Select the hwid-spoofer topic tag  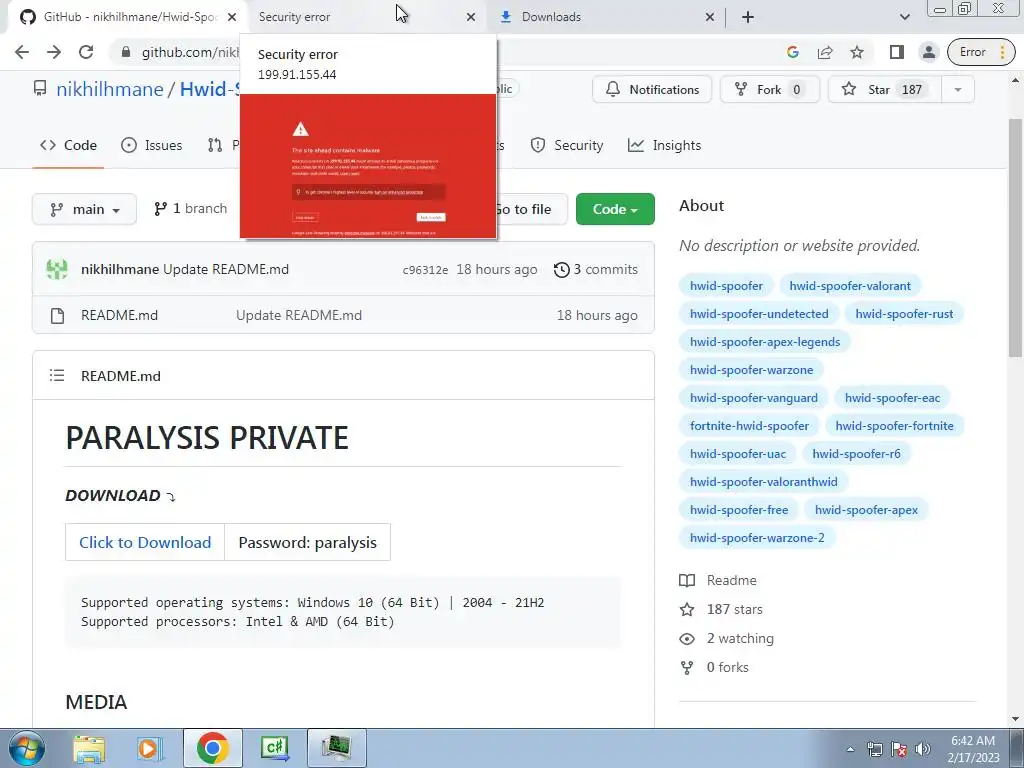click(726, 285)
